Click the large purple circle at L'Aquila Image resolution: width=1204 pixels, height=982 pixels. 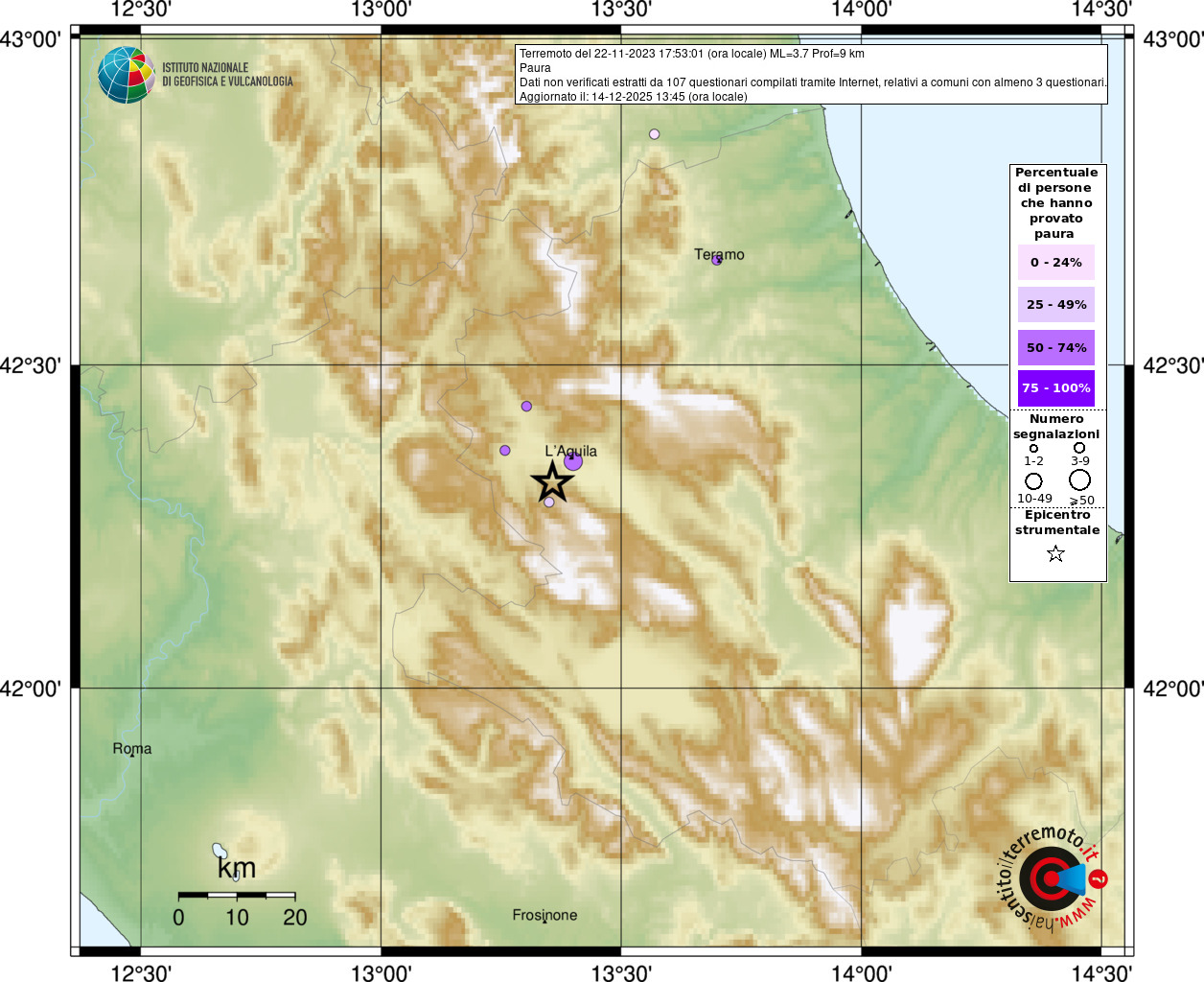click(x=573, y=461)
